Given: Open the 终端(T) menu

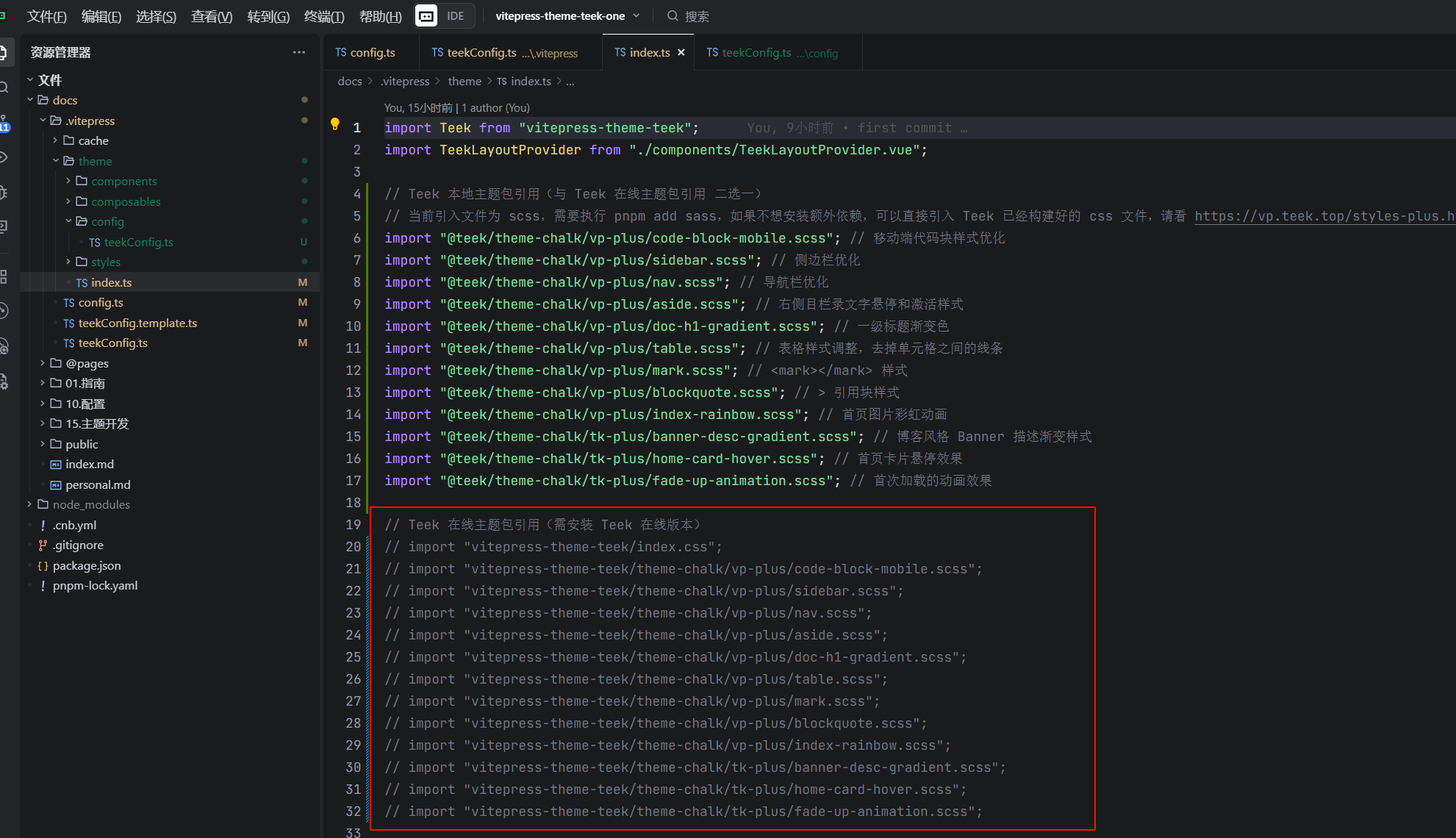Looking at the screenshot, I should click(323, 16).
